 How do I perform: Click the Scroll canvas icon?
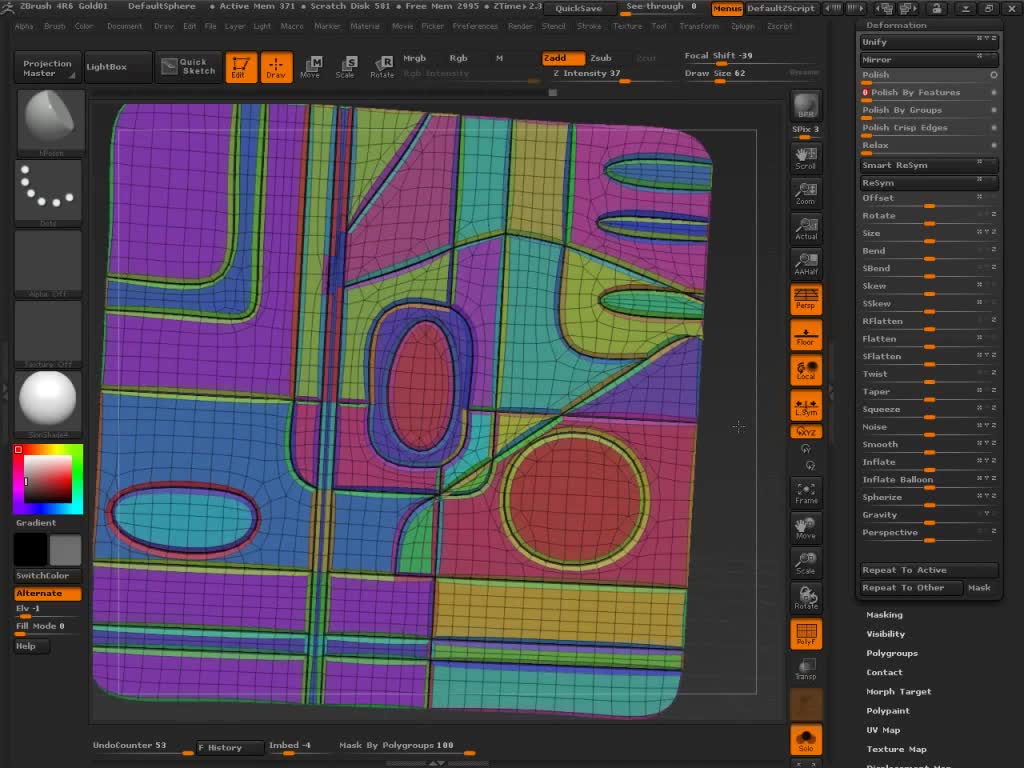806,158
